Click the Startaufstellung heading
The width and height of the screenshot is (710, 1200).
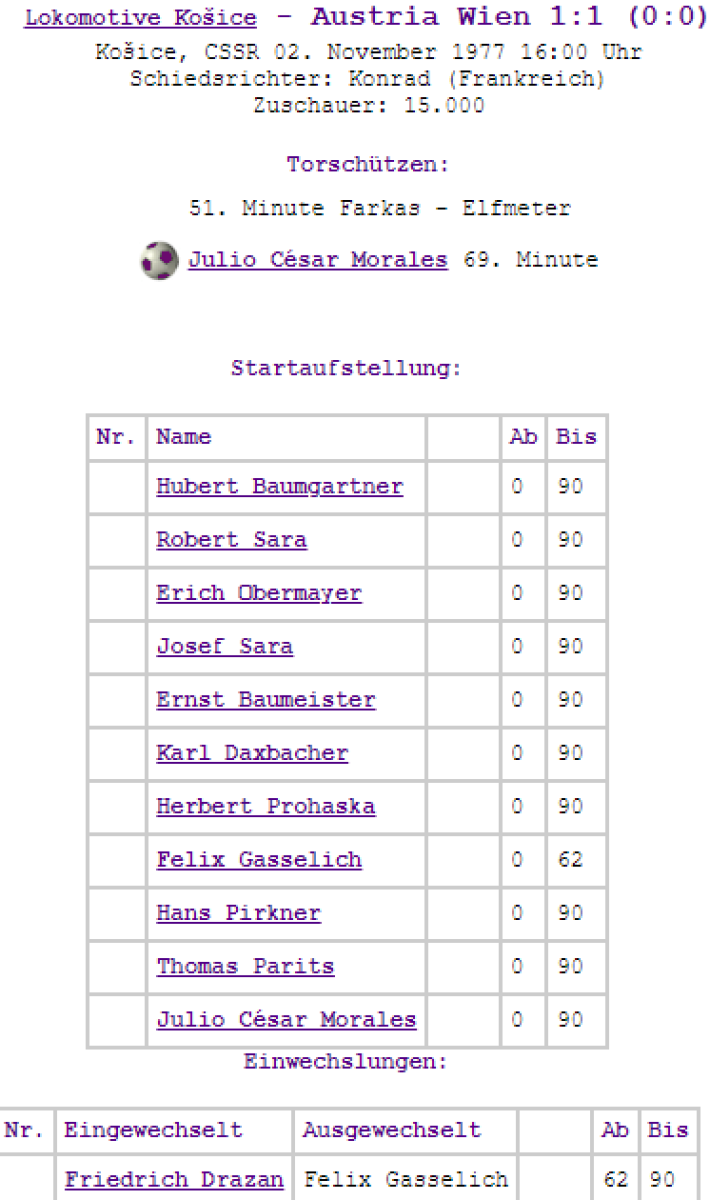tap(346, 368)
